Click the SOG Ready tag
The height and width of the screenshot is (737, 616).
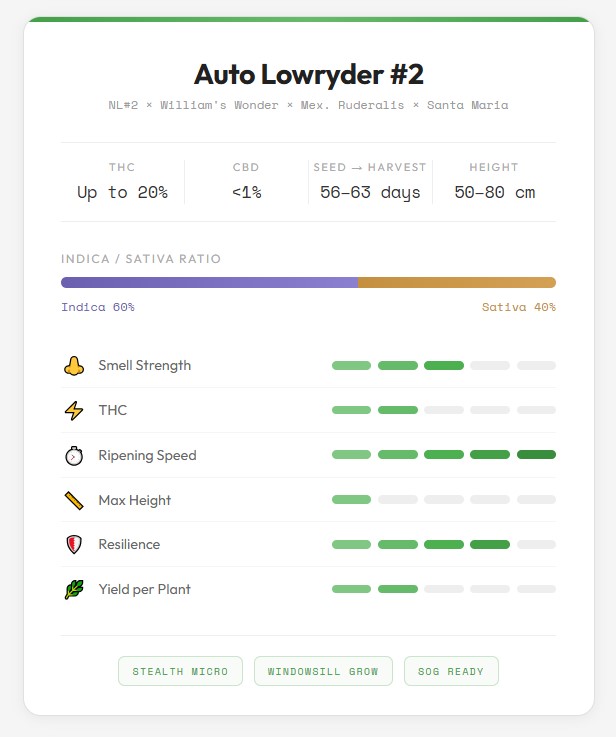point(451,671)
